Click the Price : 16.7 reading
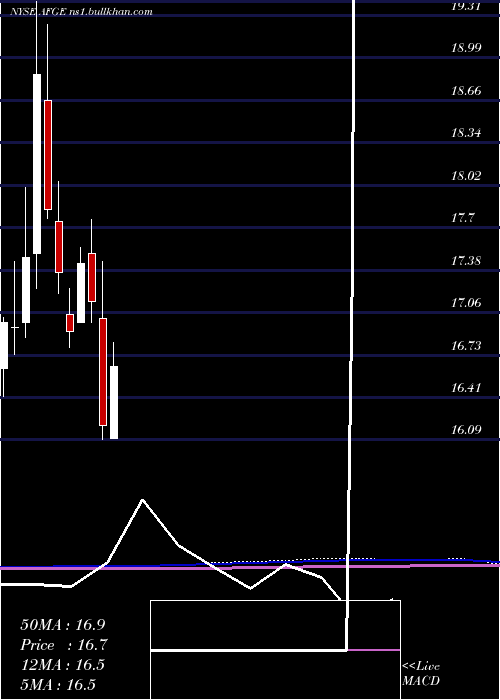 tap(64, 645)
